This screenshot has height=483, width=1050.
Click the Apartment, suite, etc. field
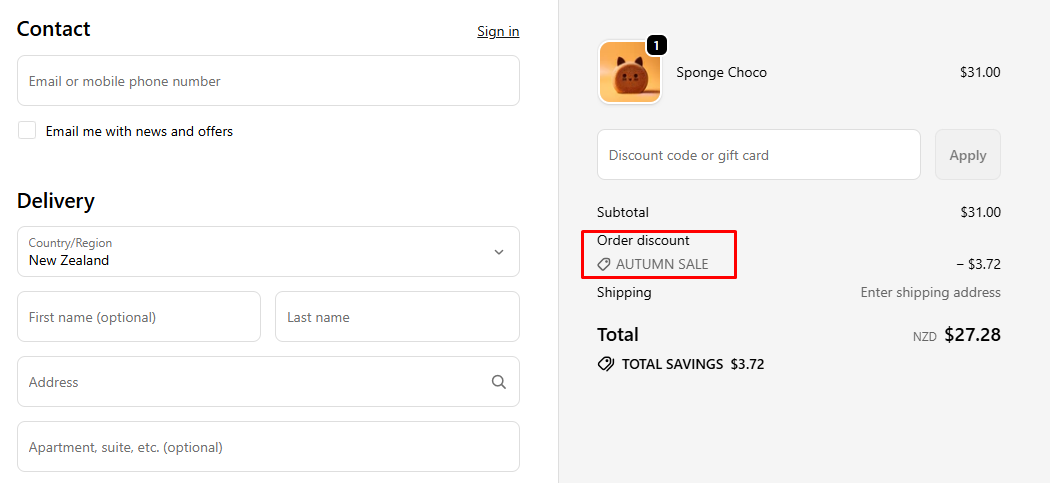tap(268, 447)
